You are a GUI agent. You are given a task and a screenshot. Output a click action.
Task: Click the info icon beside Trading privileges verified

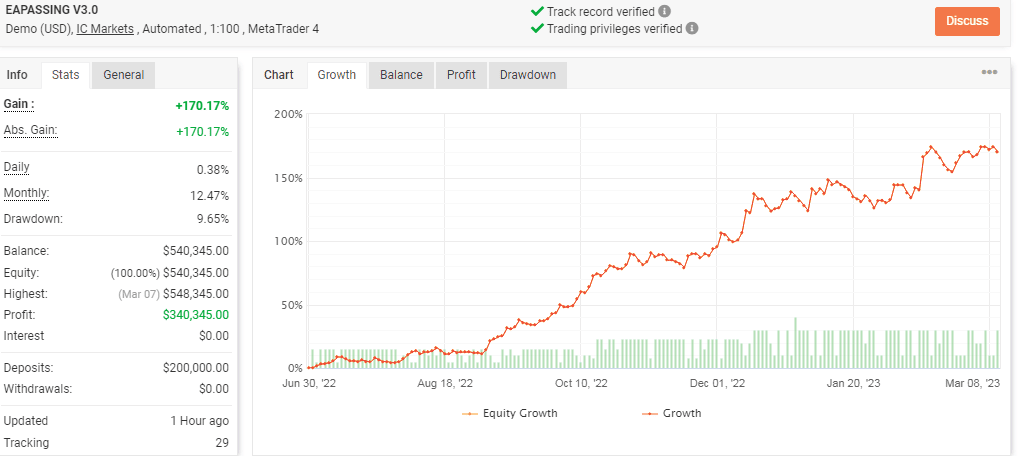pos(692,28)
